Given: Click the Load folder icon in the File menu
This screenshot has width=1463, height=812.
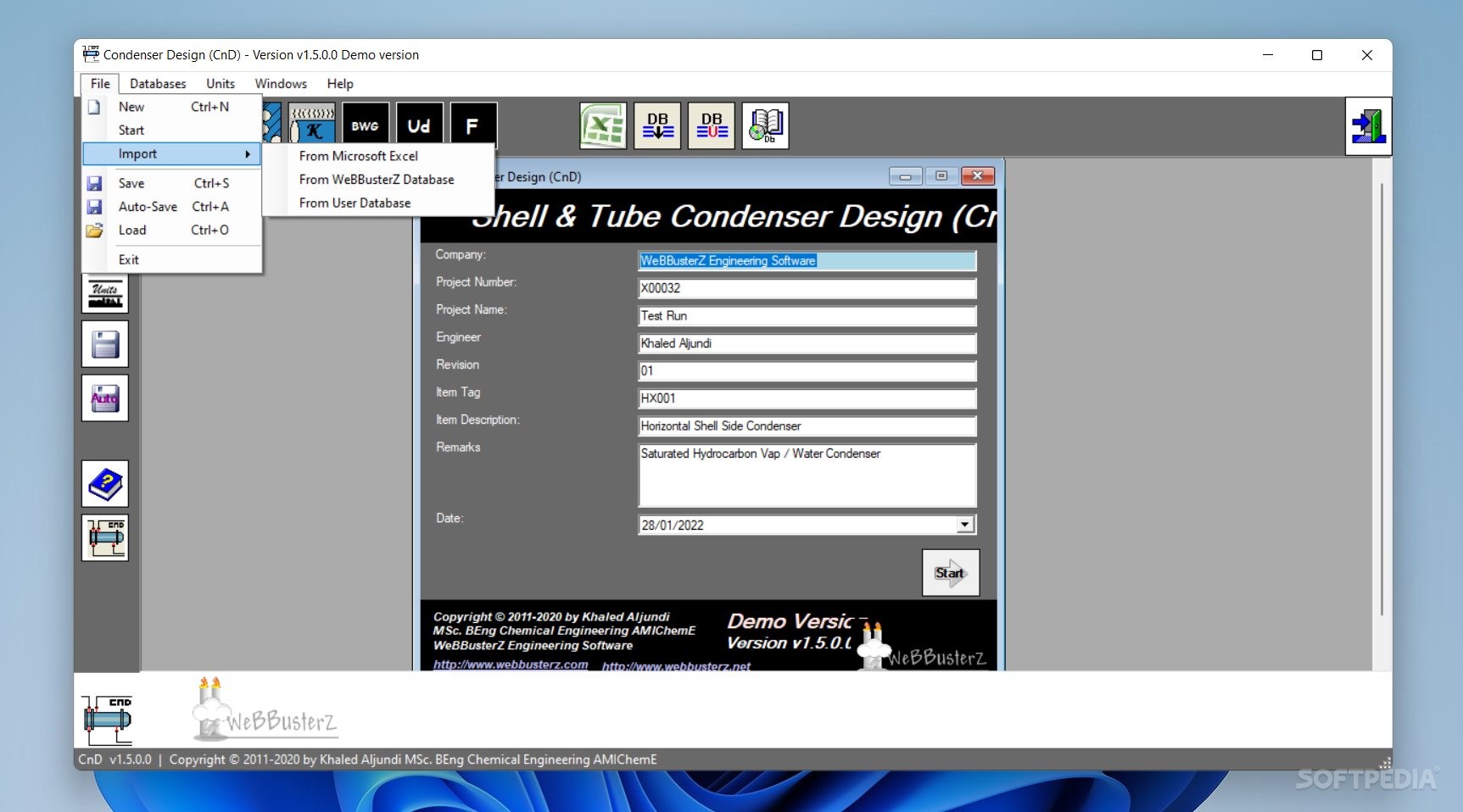Looking at the screenshot, I should click(x=94, y=230).
